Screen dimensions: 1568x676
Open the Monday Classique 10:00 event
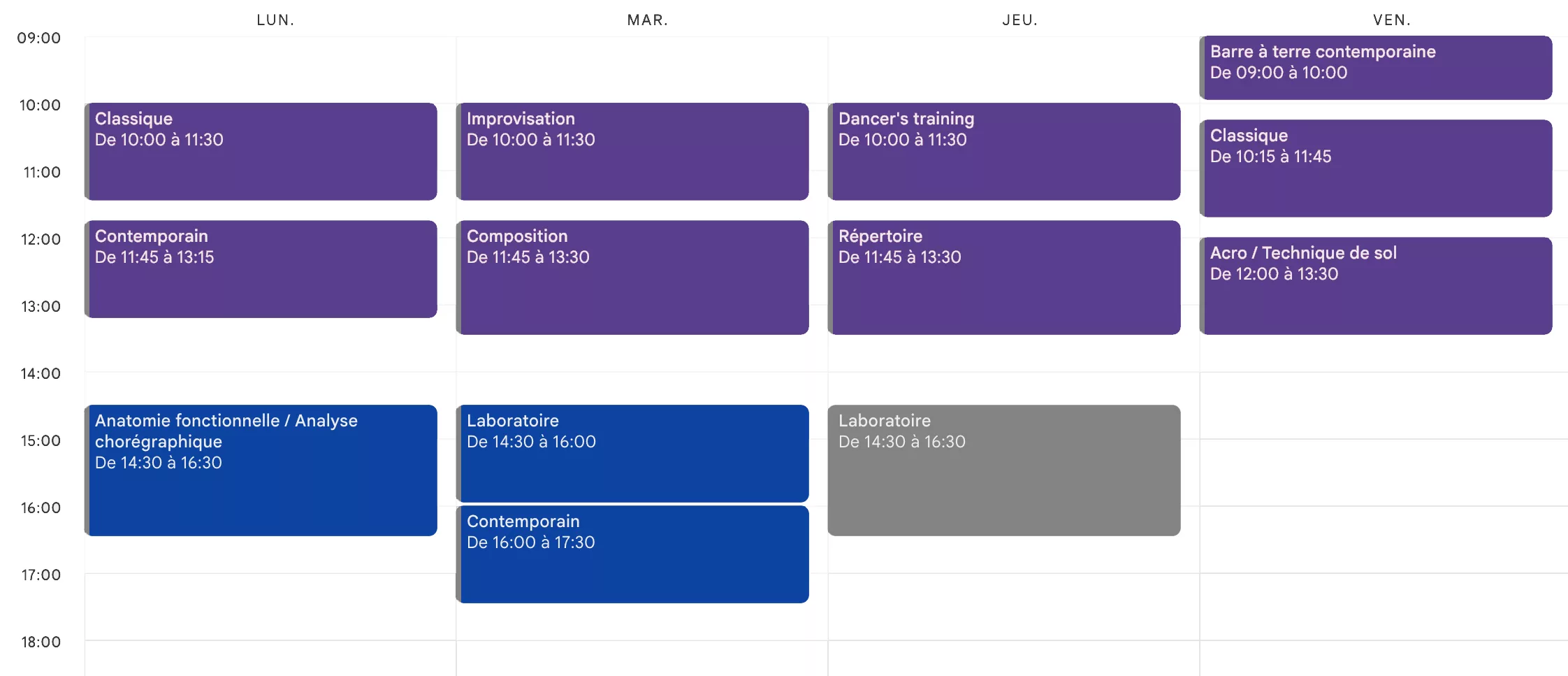click(261, 152)
